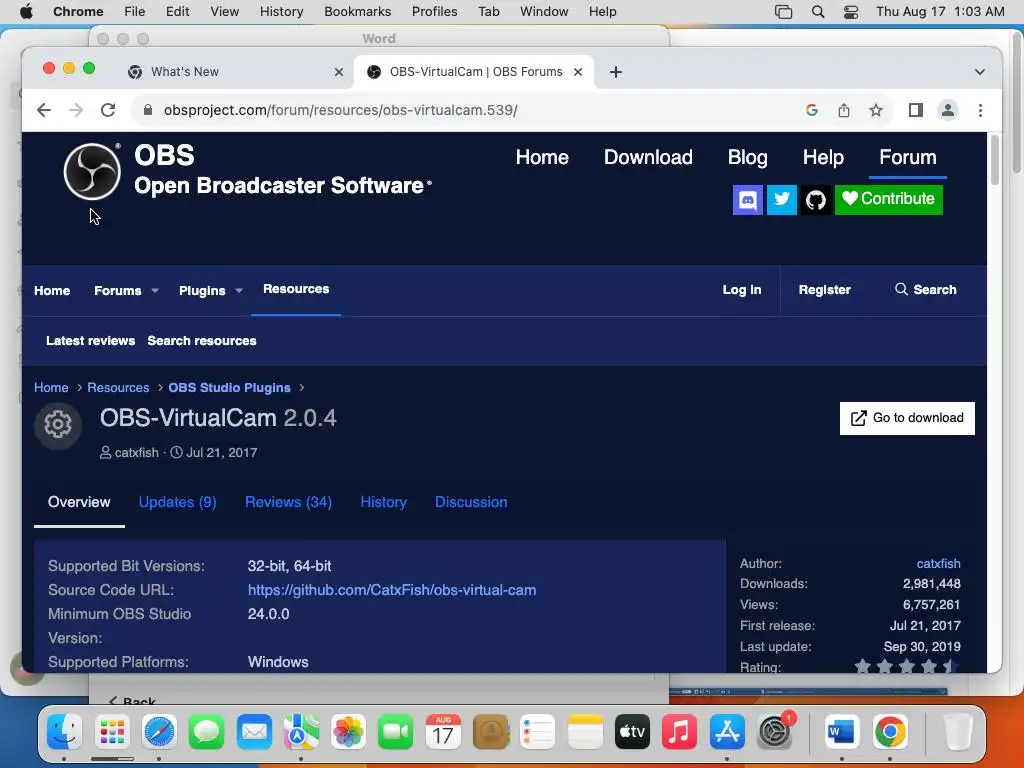This screenshot has height=768, width=1024.
Task: Close the What's New tab
Action: click(x=339, y=72)
